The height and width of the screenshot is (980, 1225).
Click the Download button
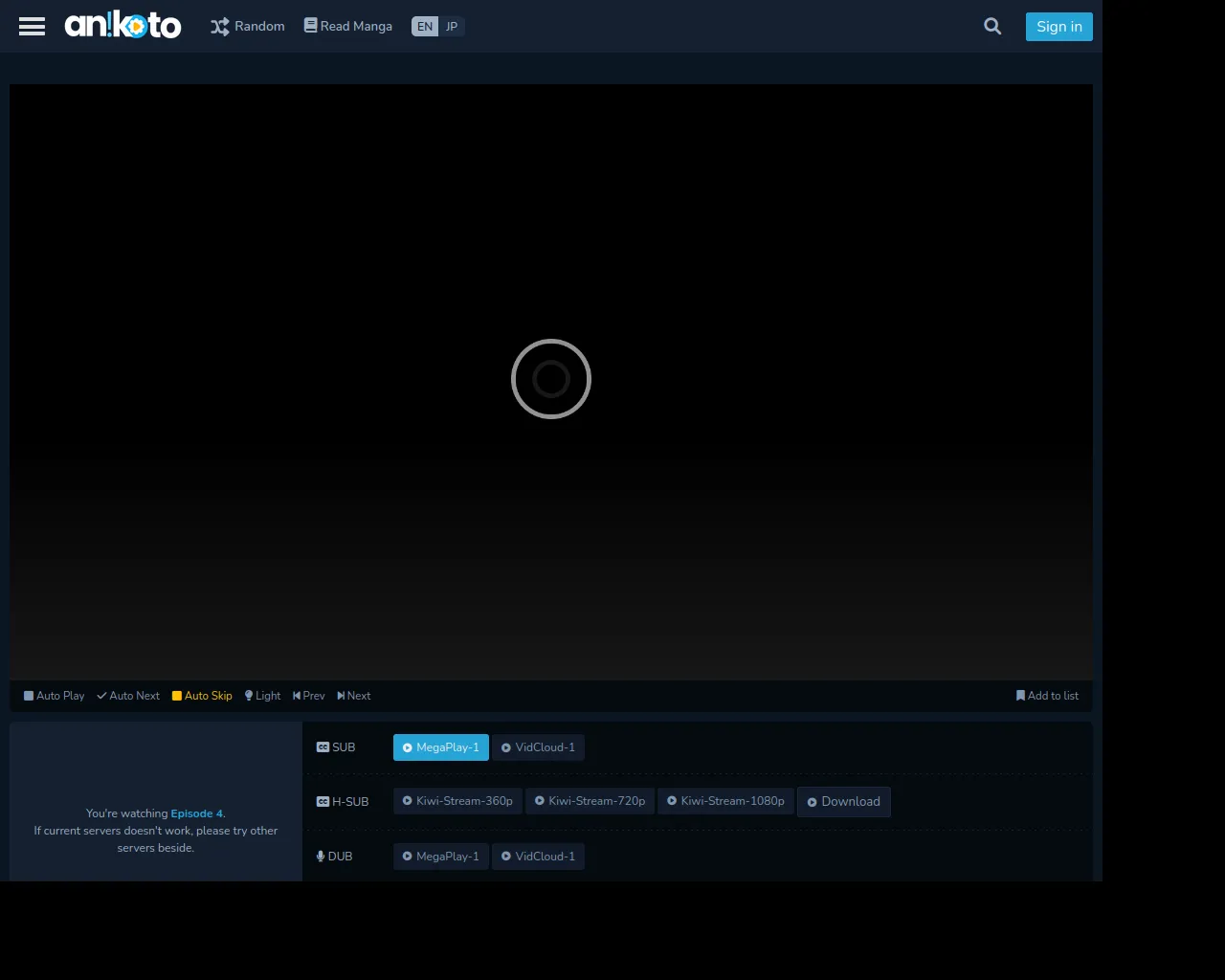(x=843, y=802)
